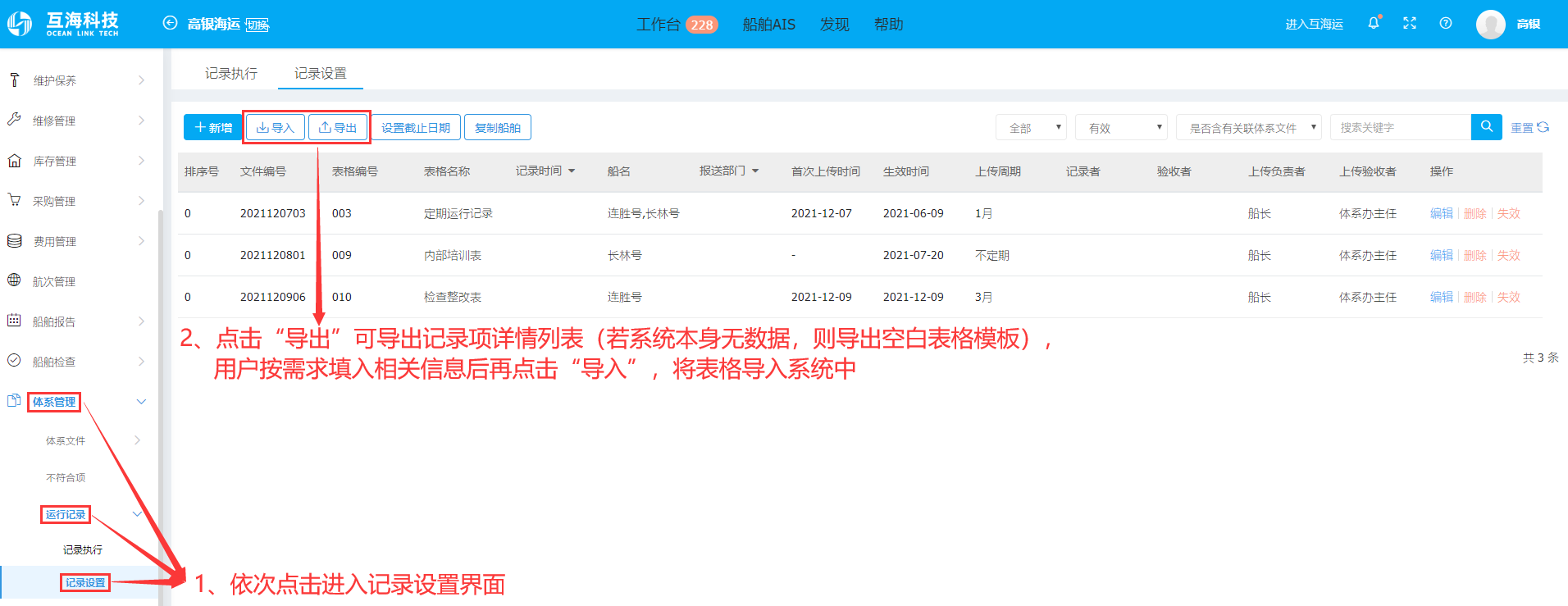
Task: Expand the 库存管理 sidebar chevron
Action: [141, 160]
